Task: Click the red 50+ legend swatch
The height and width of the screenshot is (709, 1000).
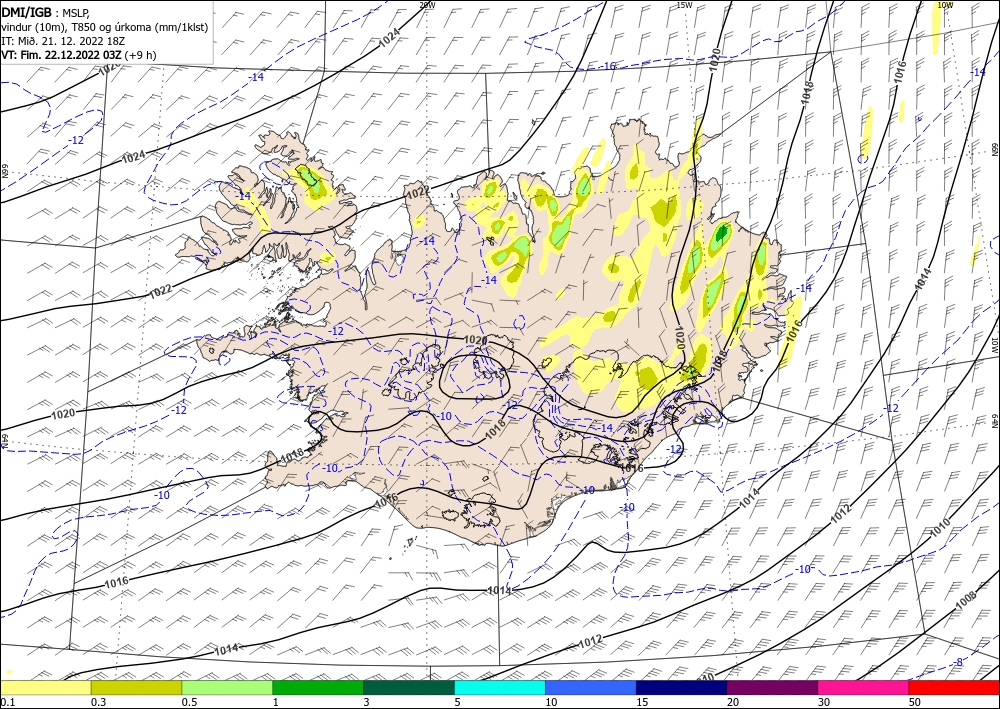Action: coord(954,688)
